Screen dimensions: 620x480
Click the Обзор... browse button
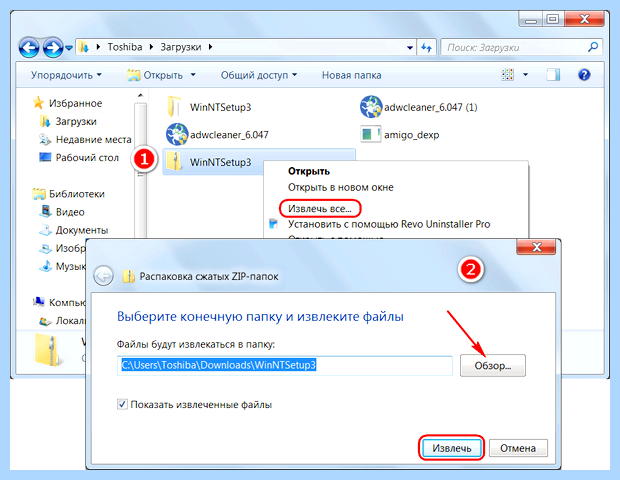[493, 366]
